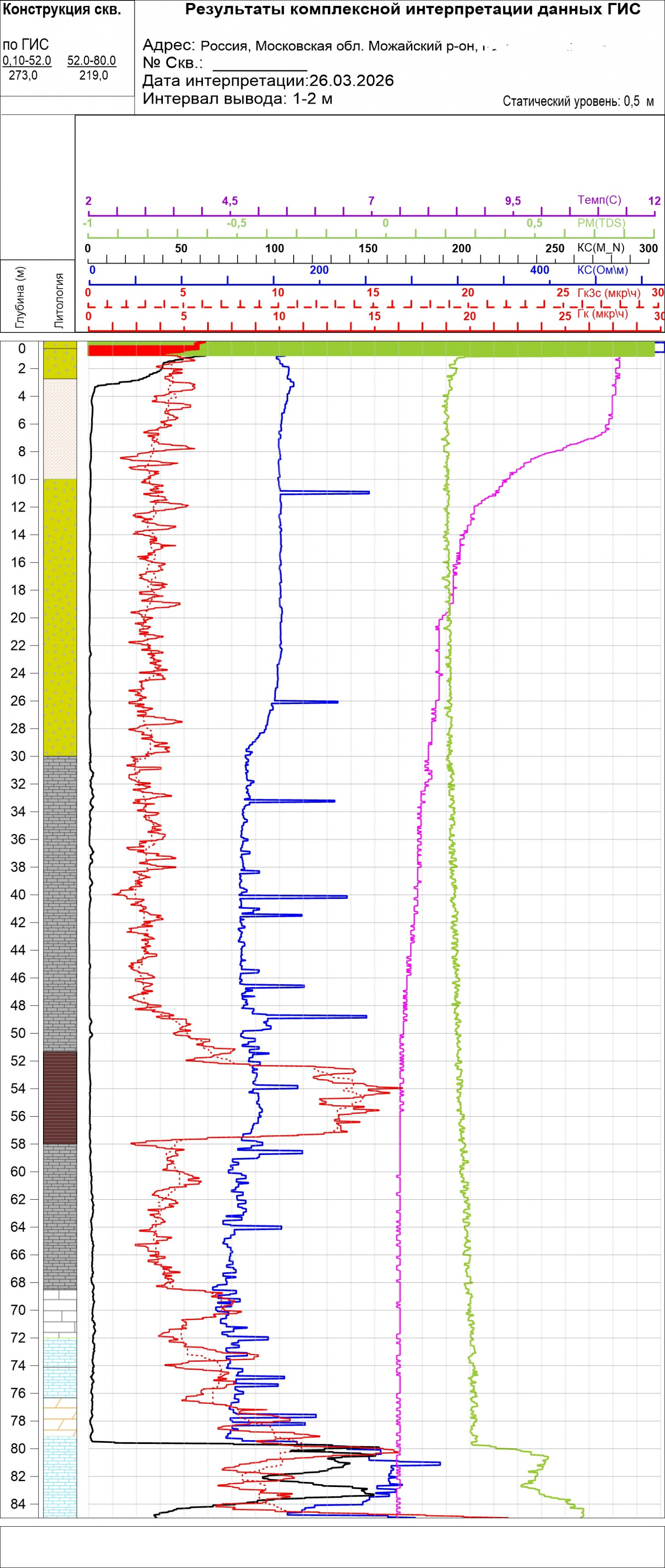The image size is (665, 1568).
Task: Select the "-0,5" tick on PM(TDS) scale
Action: (x=236, y=223)
